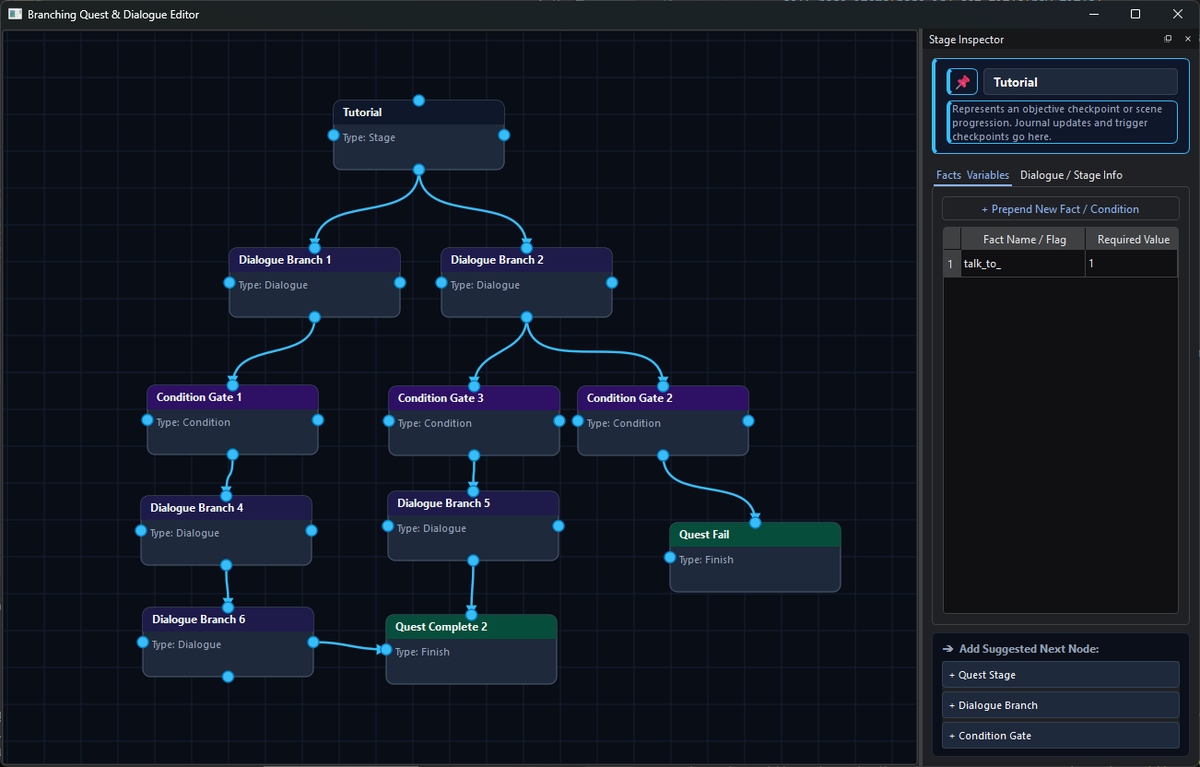Click the left port of Quest Fail node

pyautogui.click(x=670, y=558)
